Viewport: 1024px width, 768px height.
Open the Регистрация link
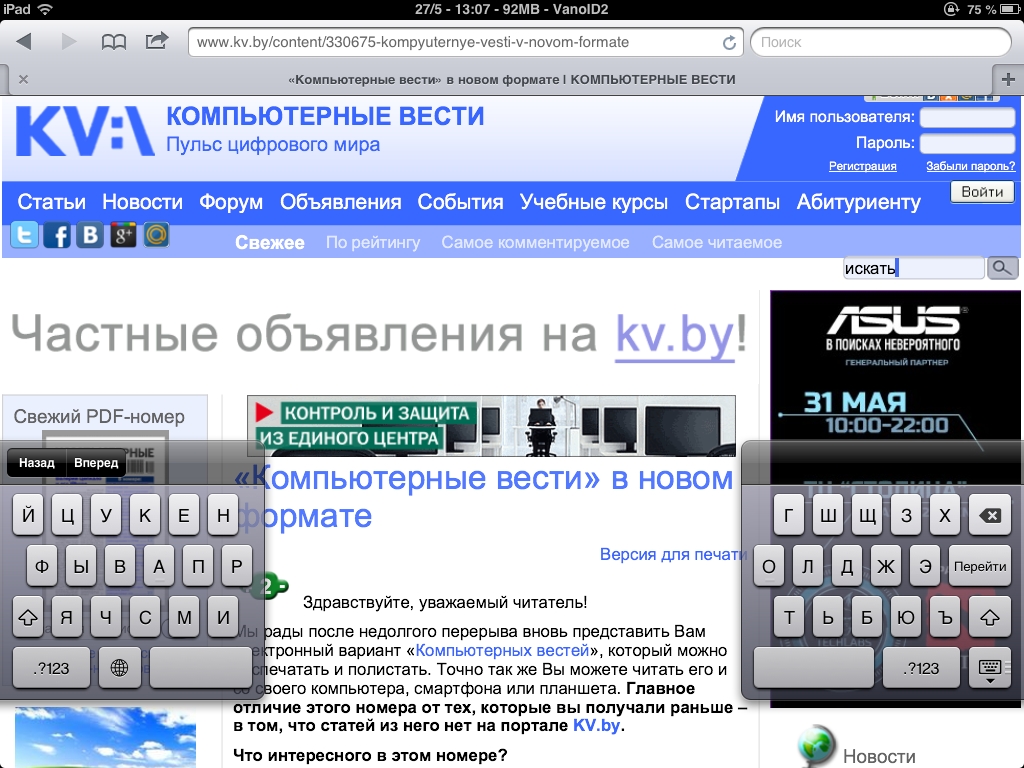click(x=863, y=166)
